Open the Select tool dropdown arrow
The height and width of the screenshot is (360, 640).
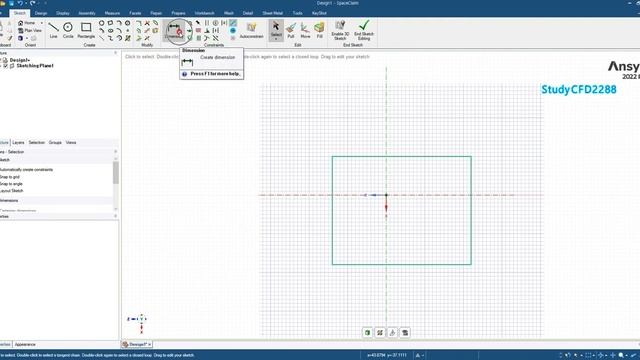[x=276, y=39]
